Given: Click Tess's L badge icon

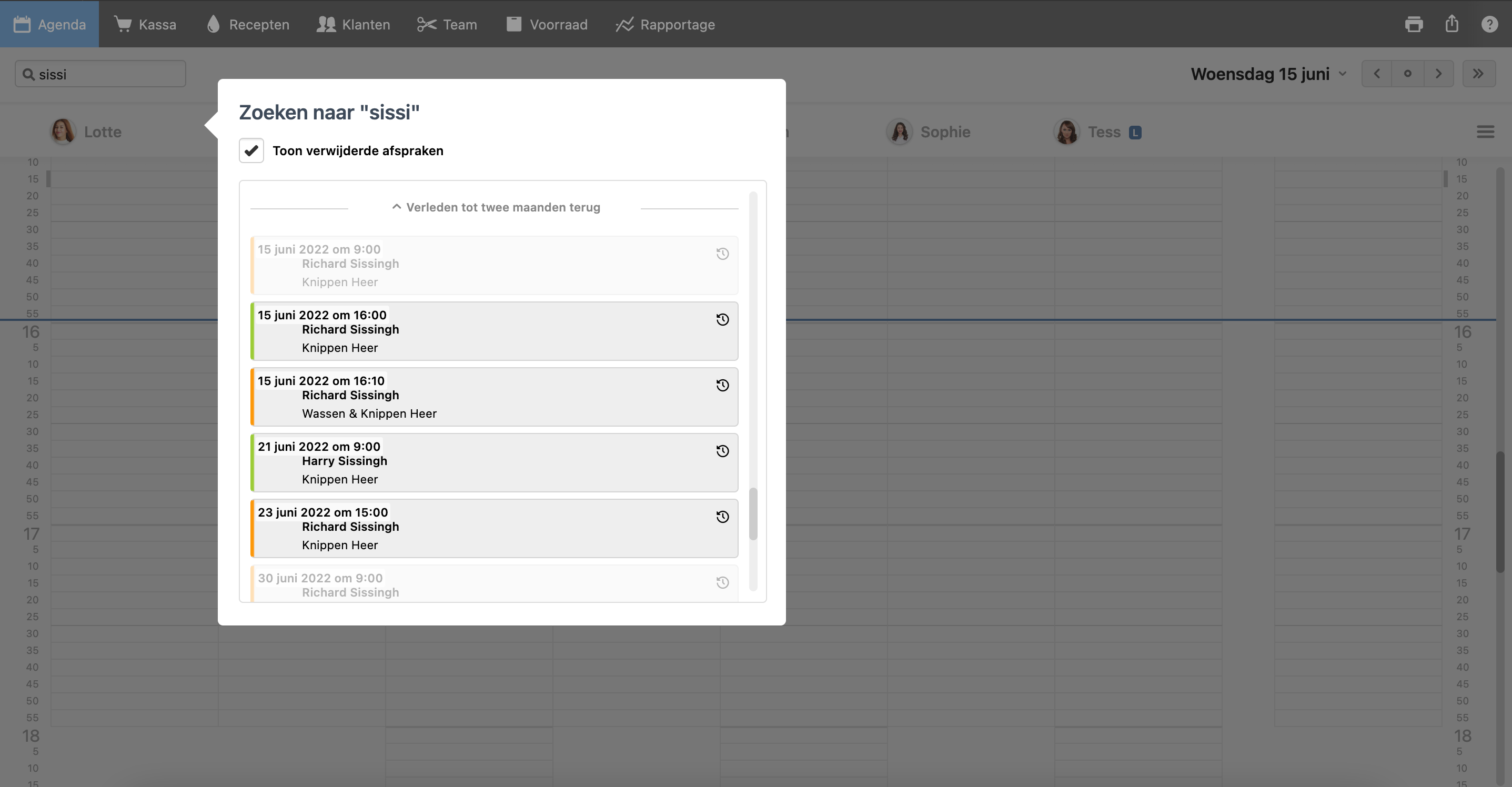Looking at the screenshot, I should tap(1135, 133).
